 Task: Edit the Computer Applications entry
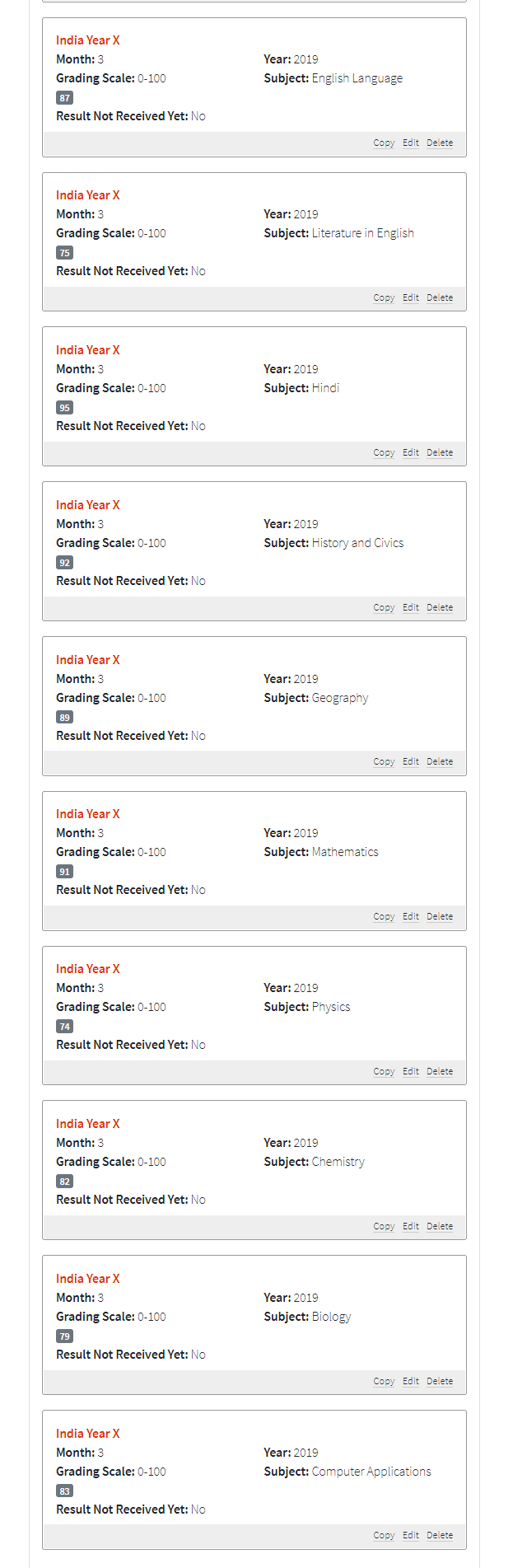[411, 1535]
